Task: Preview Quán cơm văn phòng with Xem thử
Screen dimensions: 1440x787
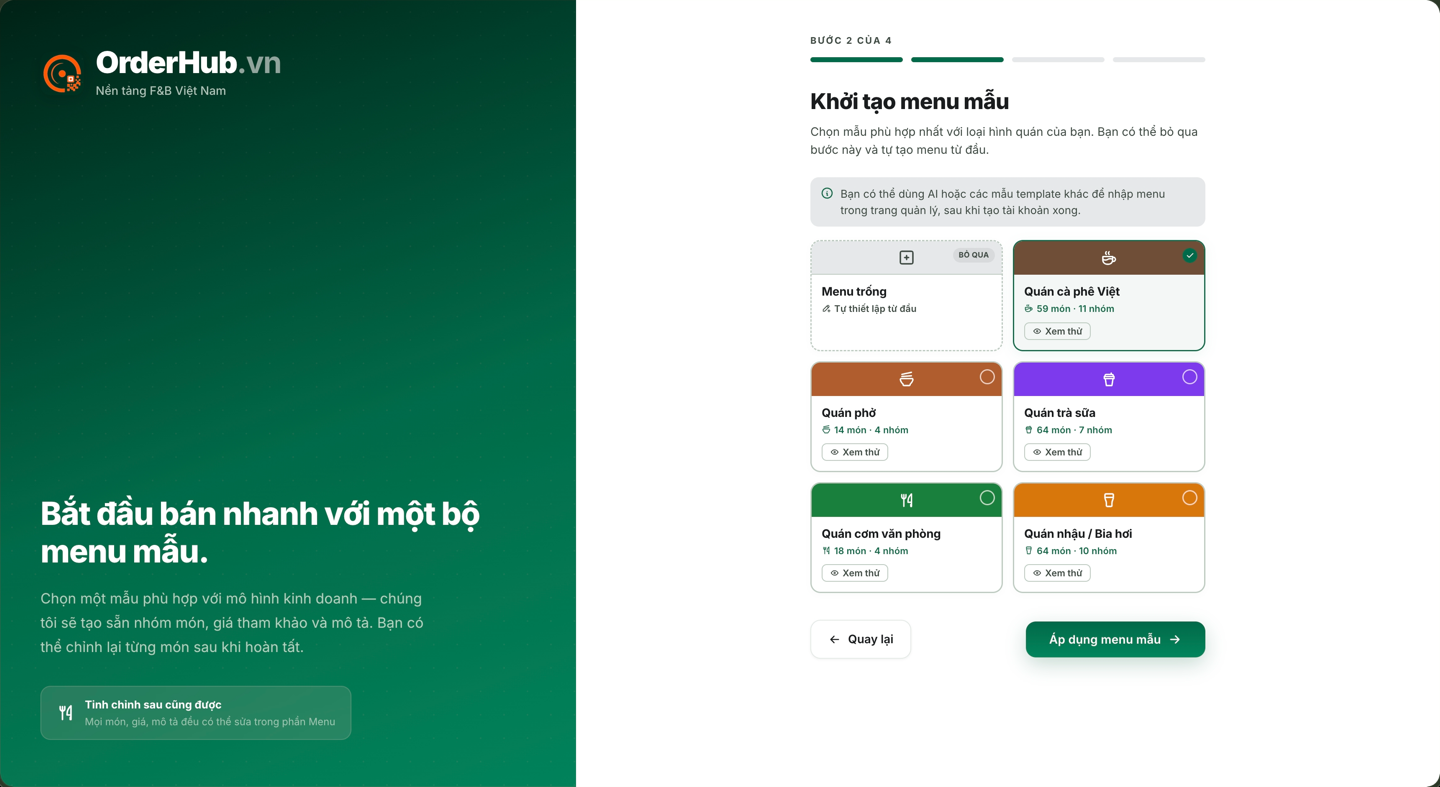Action: point(855,573)
